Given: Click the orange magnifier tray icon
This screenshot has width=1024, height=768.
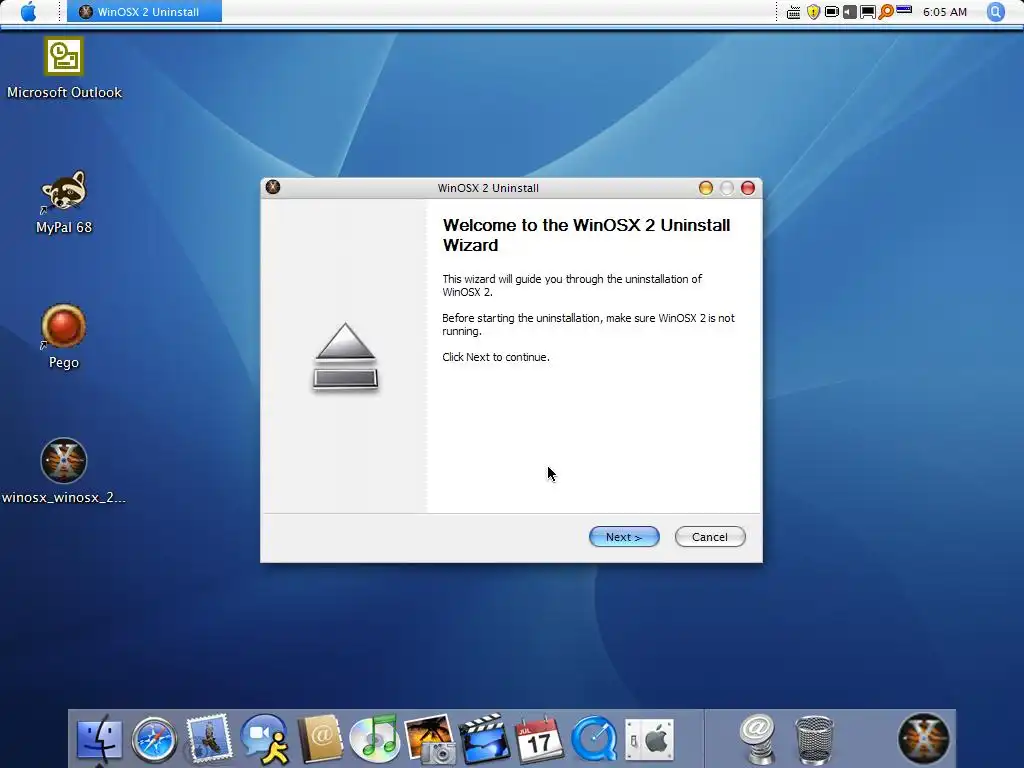Looking at the screenshot, I should [x=886, y=12].
